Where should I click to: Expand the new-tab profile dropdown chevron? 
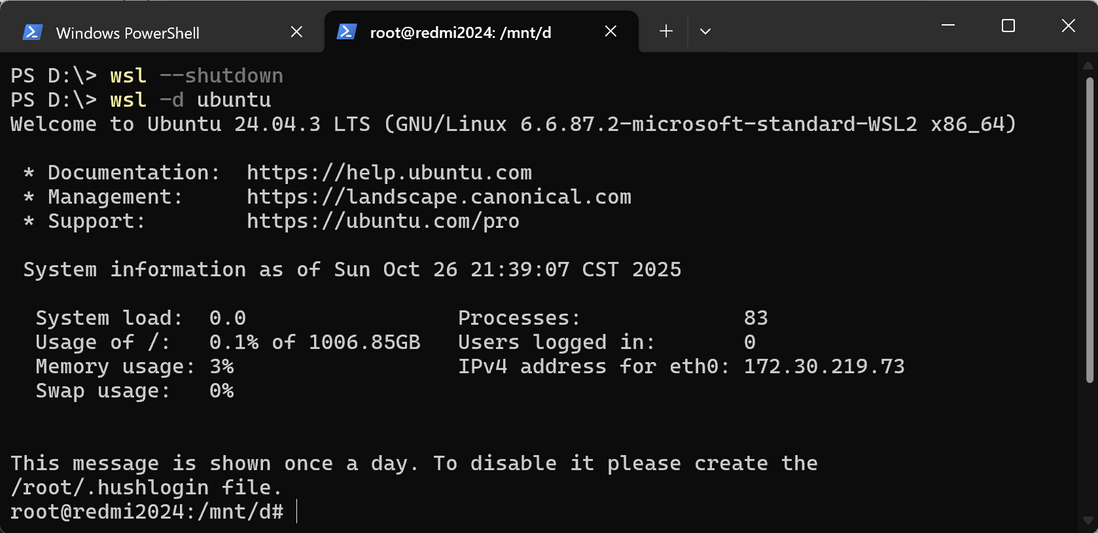coord(705,32)
